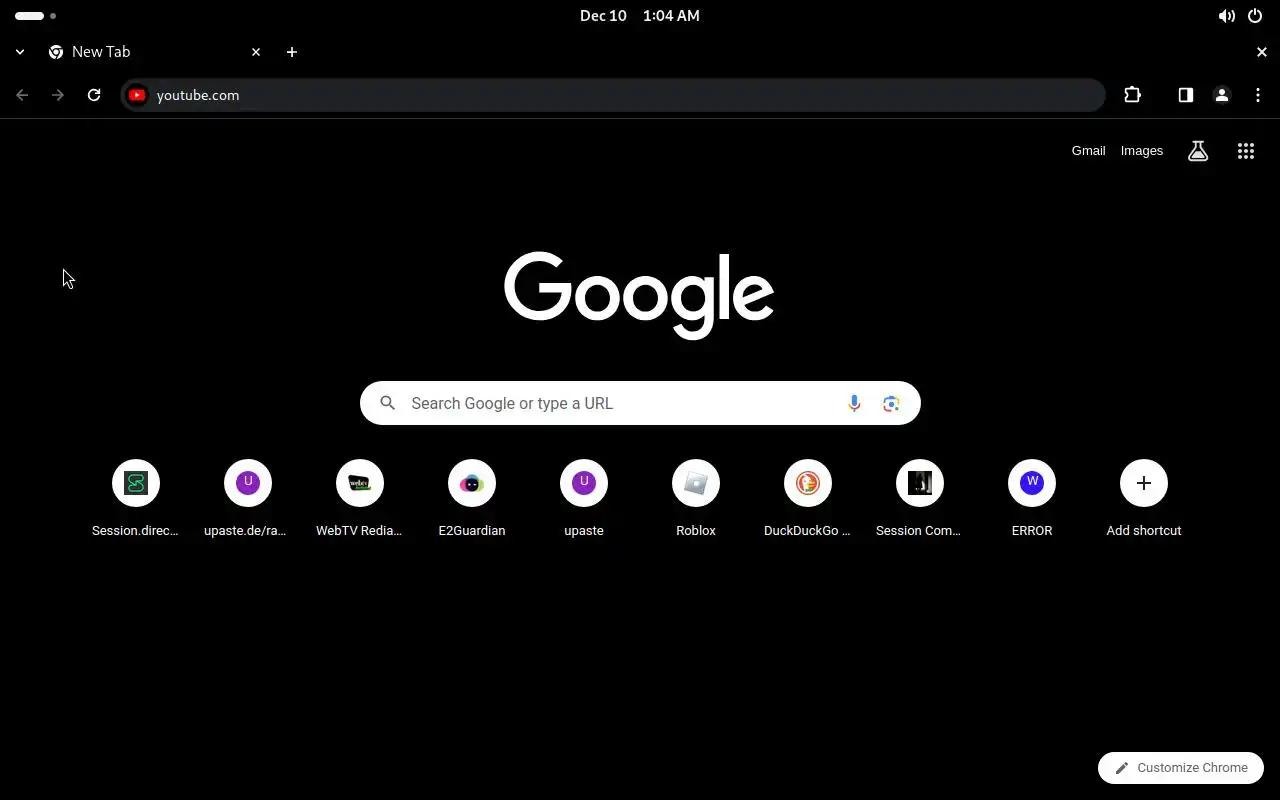Open the WebTV Redialed shortcut
This screenshot has width=1280, height=800.
click(360, 498)
